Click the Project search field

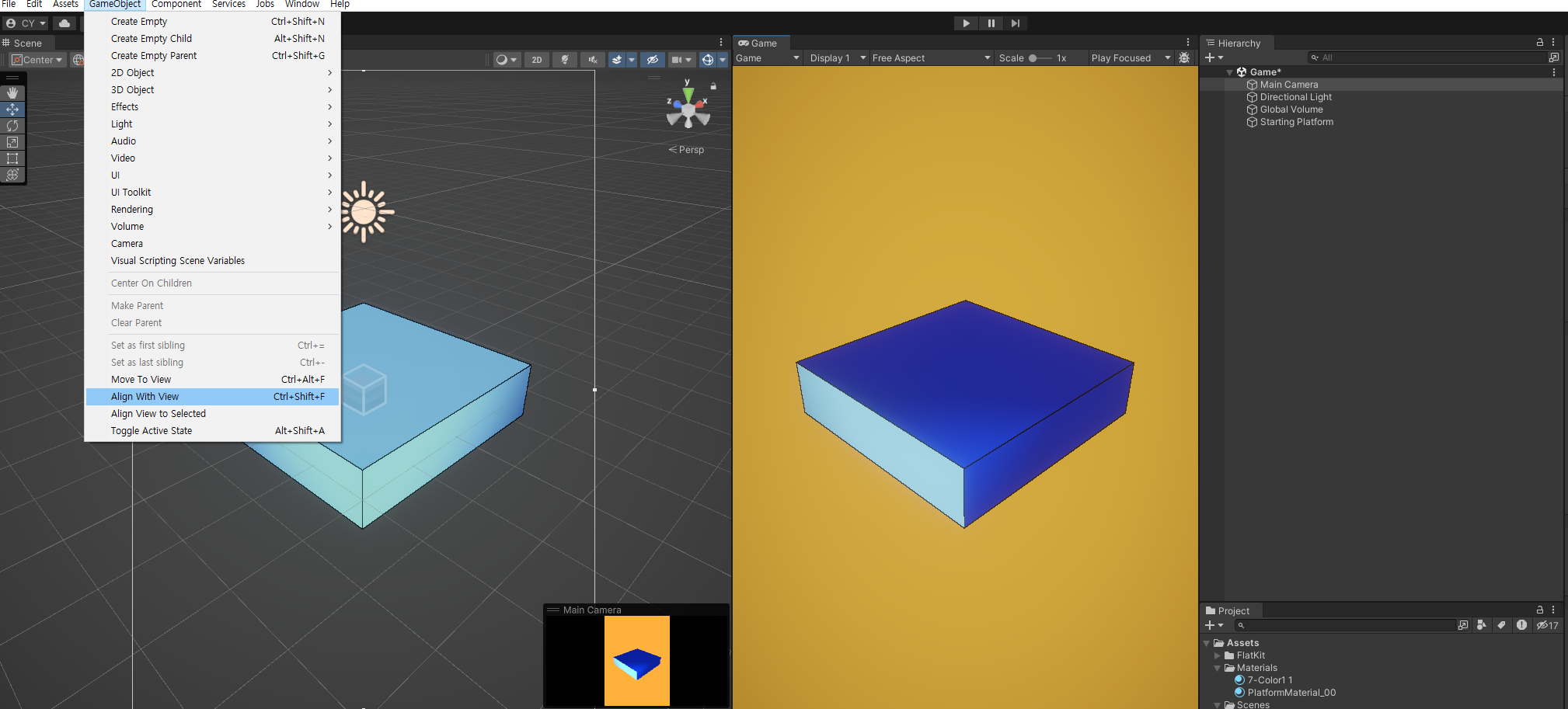tap(1344, 625)
